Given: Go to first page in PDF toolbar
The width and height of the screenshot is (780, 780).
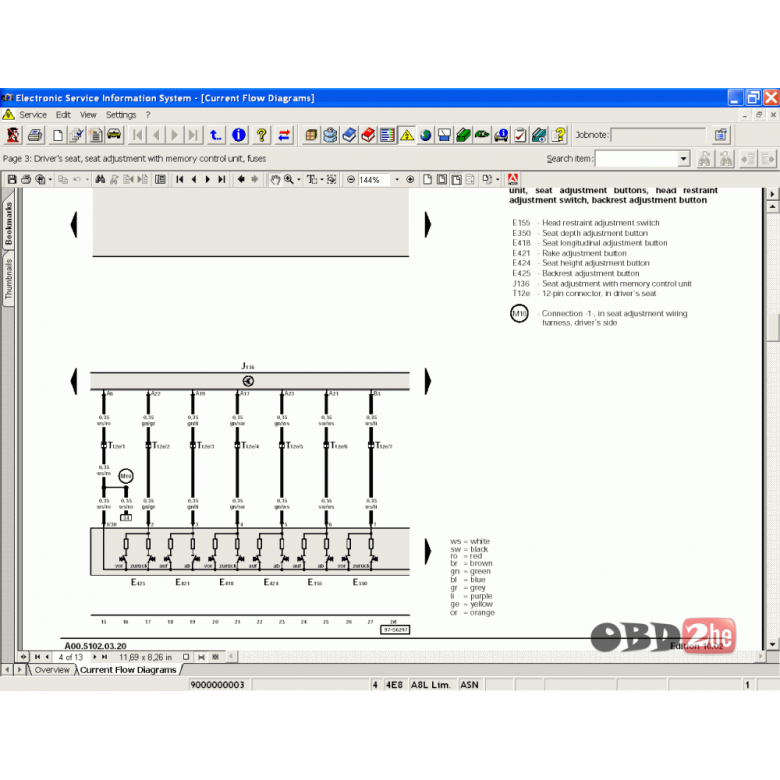Looking at the screenshot, I should (180, 180).
